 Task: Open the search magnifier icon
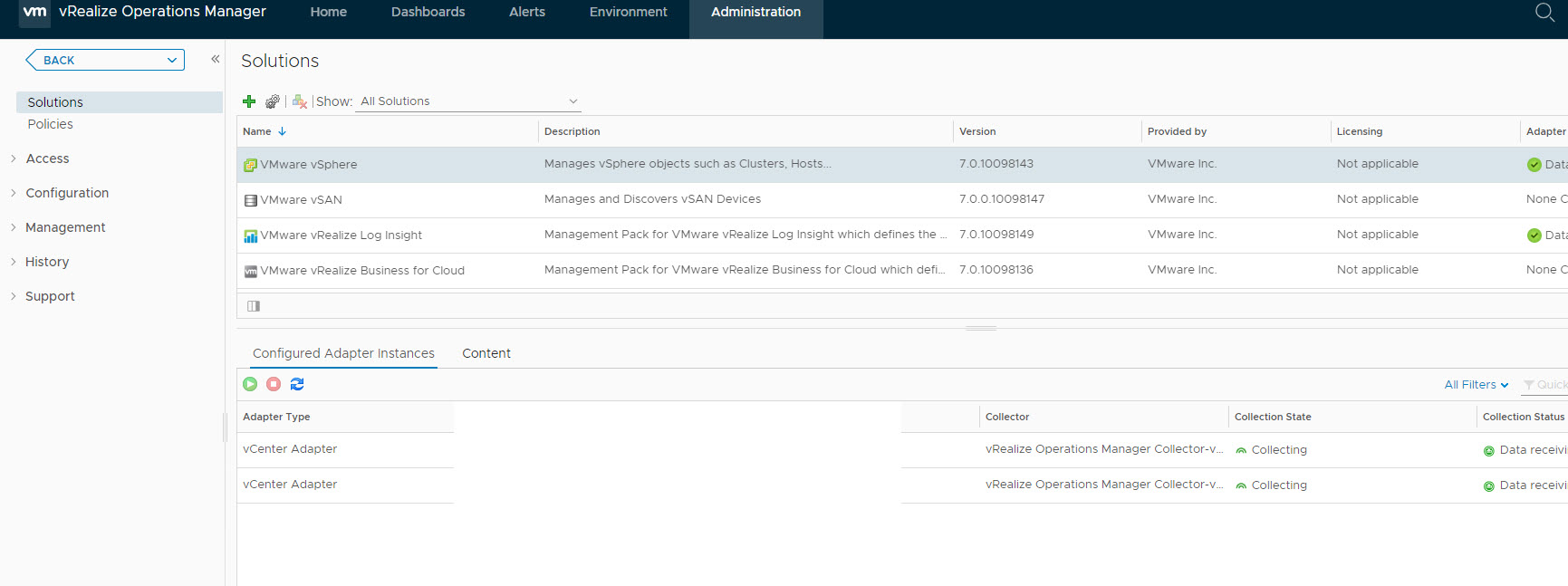click(1544, 12)
